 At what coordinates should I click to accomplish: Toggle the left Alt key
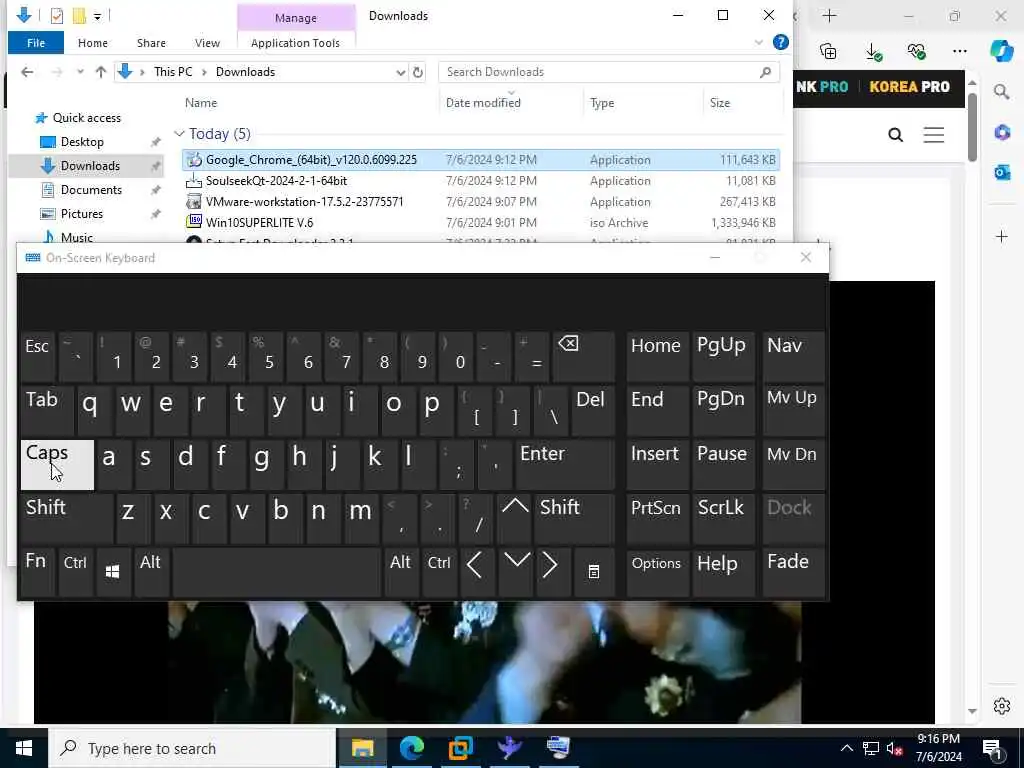pyautogui.click(x=152, y=572)
